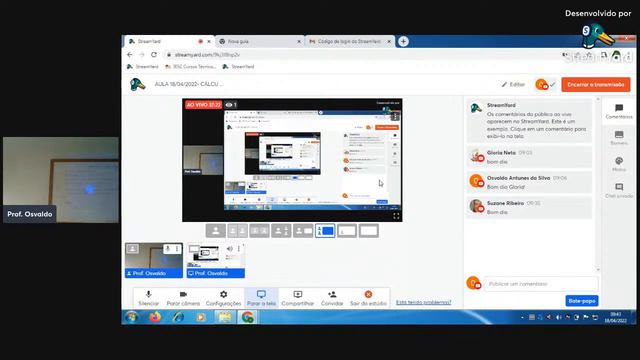
Task: Mute mic icon on camera thumbnail
Action: (167, 249)
